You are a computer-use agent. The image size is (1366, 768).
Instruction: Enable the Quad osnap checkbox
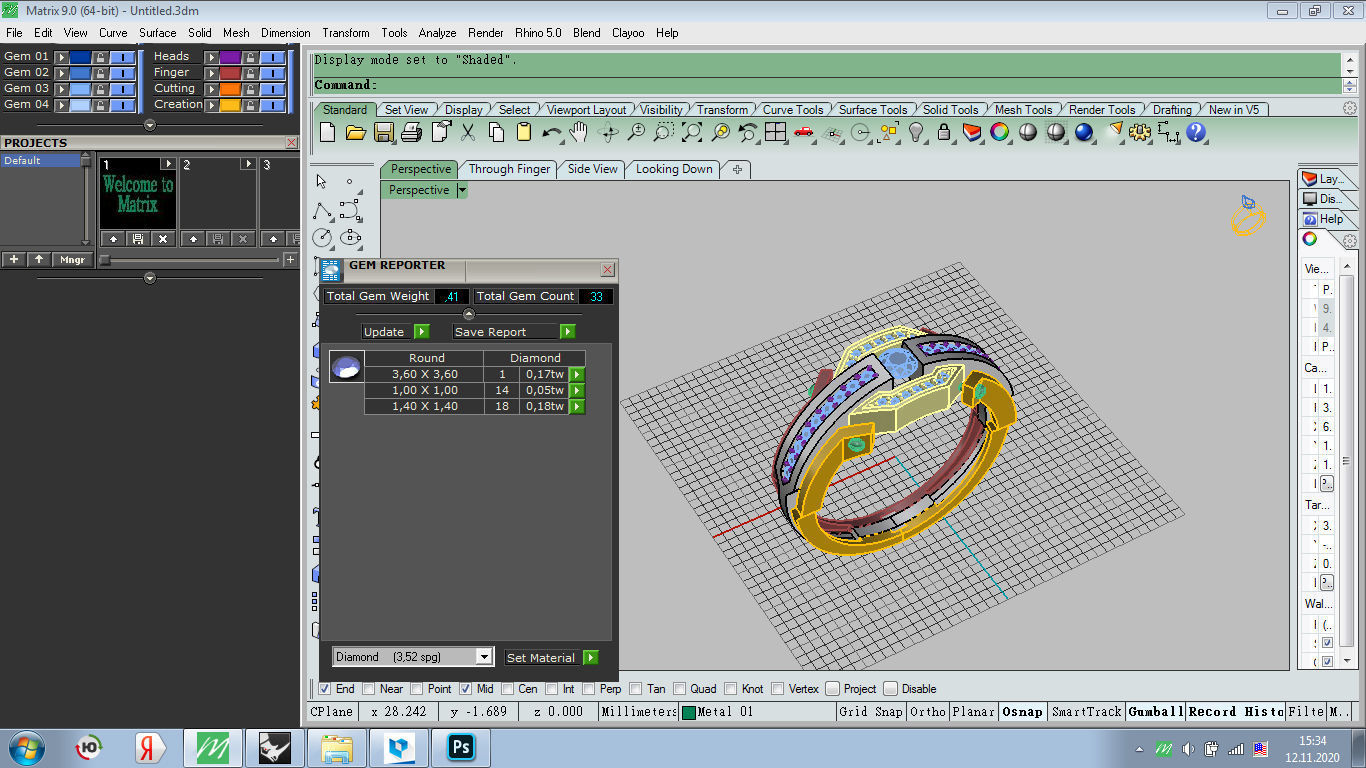point(680,689)
